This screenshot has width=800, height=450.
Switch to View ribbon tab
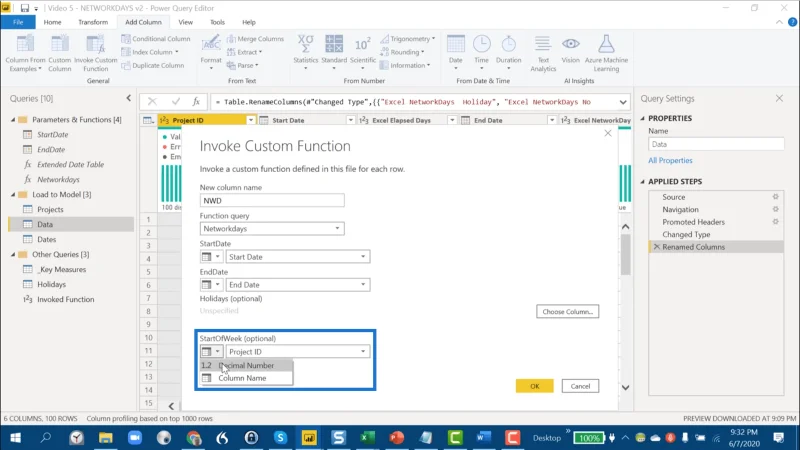[x=186, y=22]
